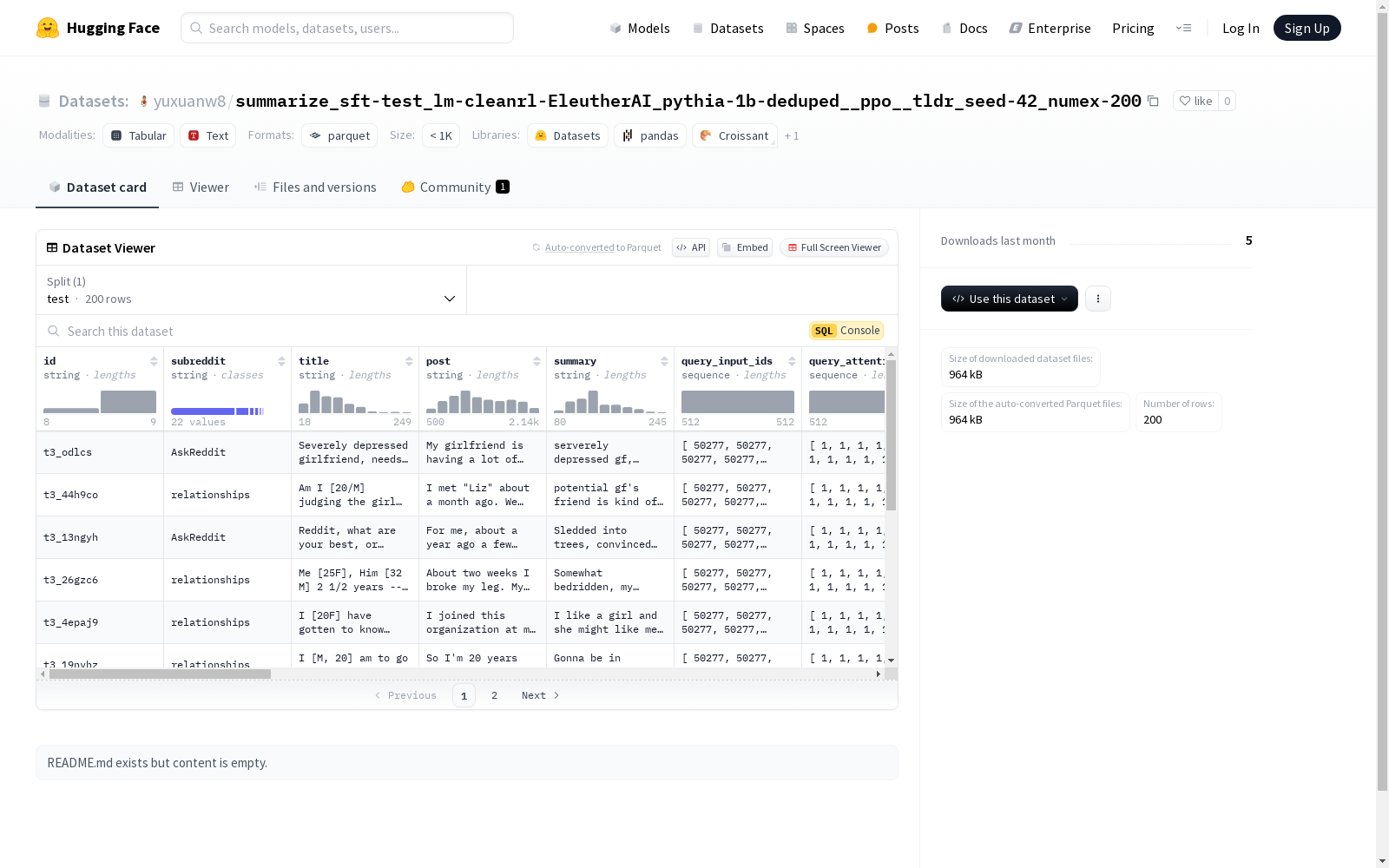Open the yuxuanw8 profile link
Screen dimensions: 1389x868
[189, 102]
